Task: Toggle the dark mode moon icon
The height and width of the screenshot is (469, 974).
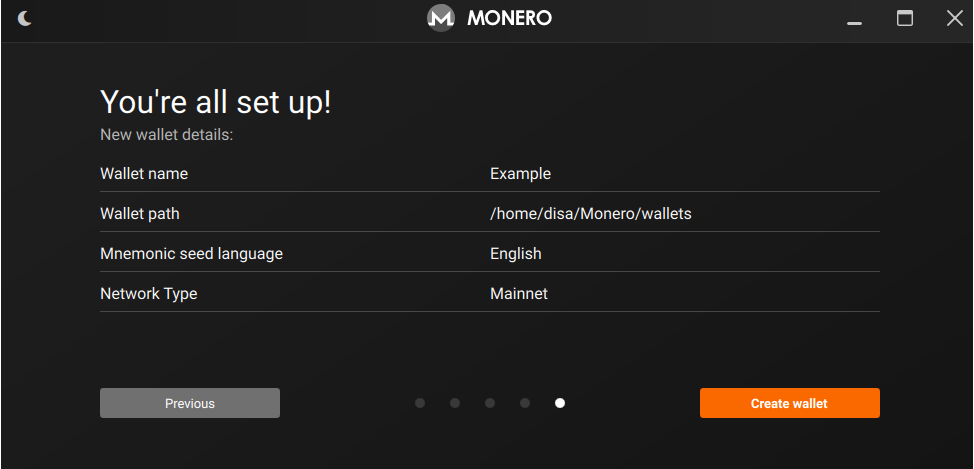Action: click(x=25, y=19)
